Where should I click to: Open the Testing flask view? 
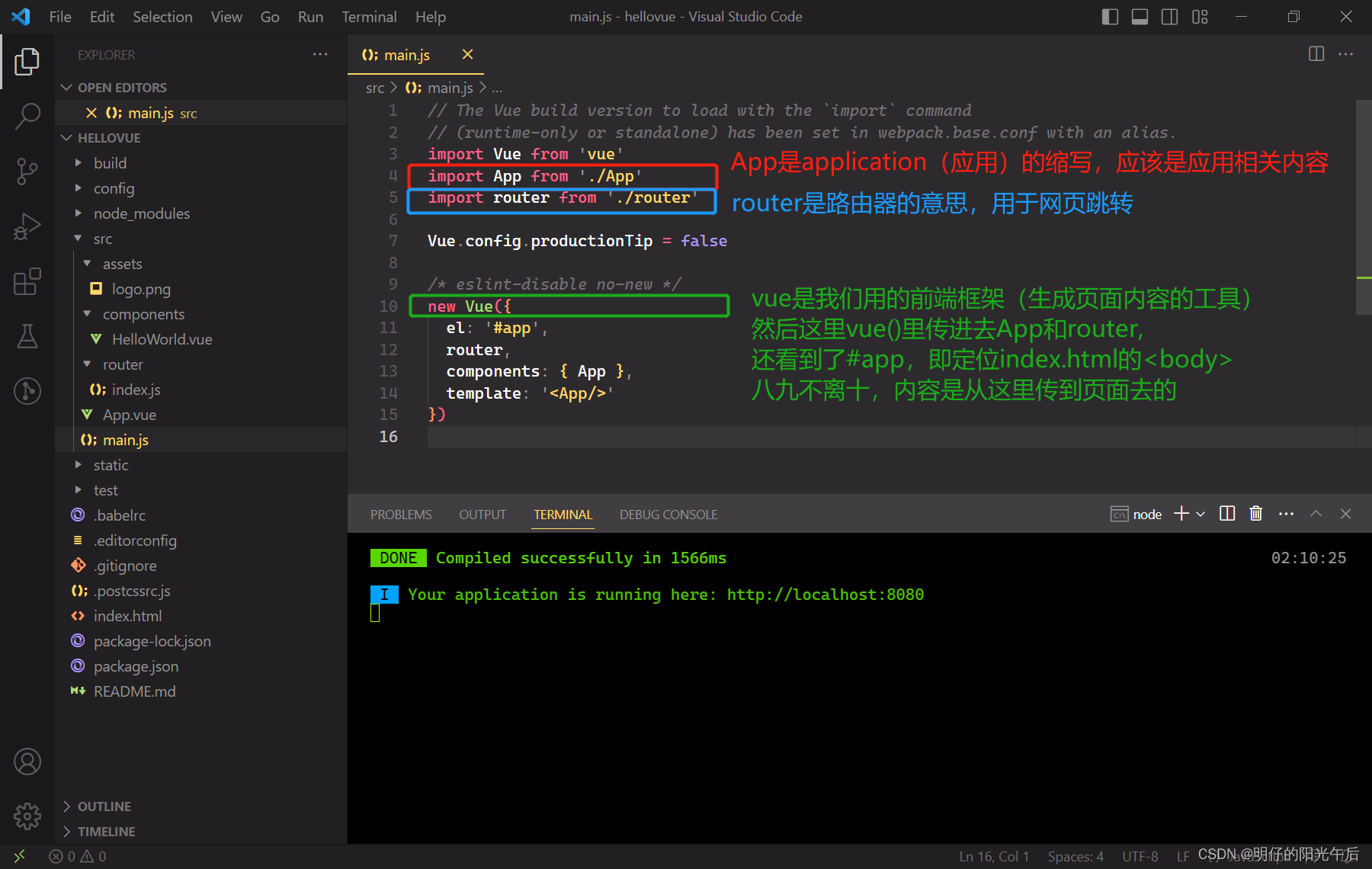click(x=27, y=336)
